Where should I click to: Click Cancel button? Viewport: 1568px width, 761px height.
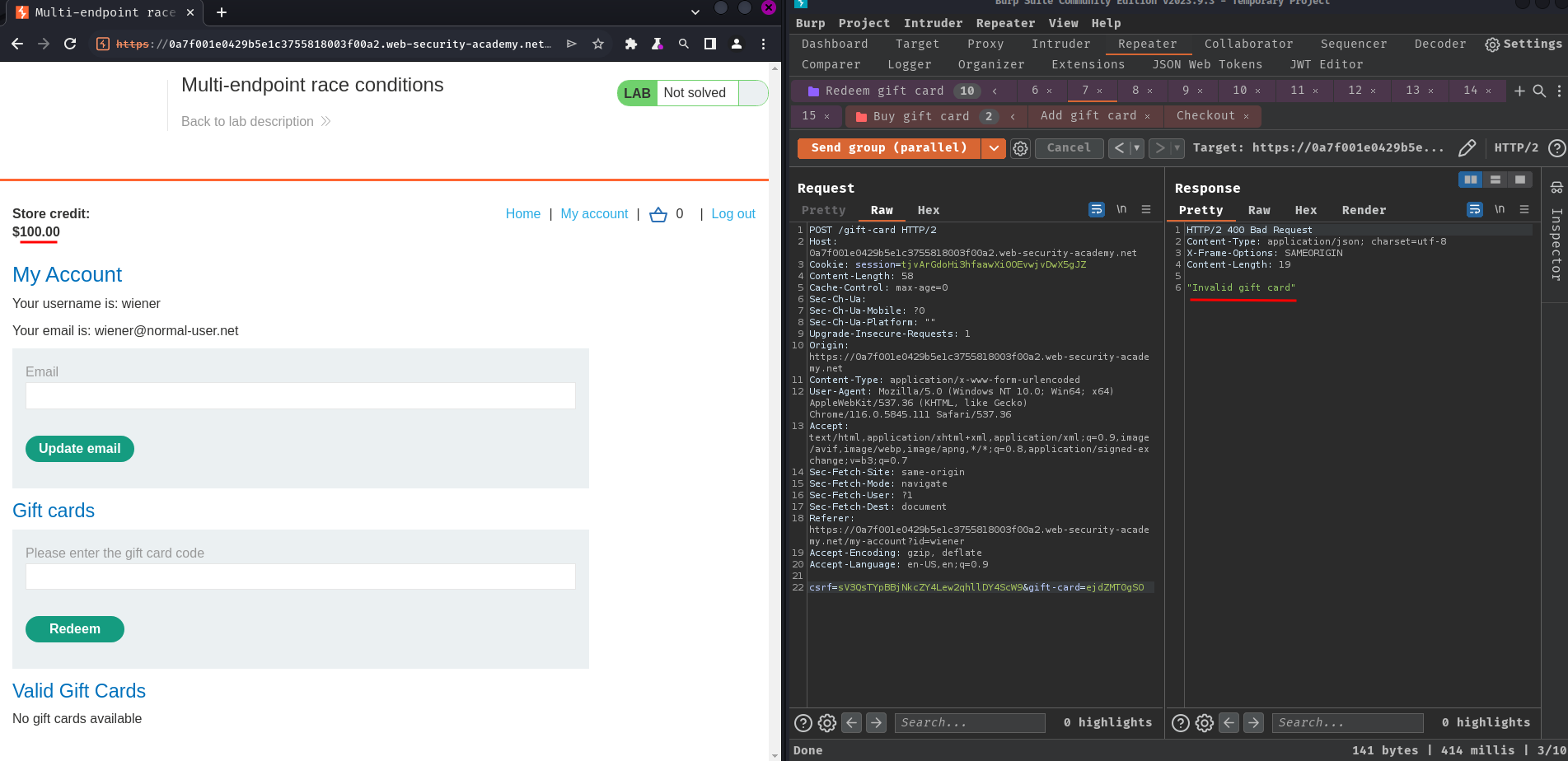1069,148
